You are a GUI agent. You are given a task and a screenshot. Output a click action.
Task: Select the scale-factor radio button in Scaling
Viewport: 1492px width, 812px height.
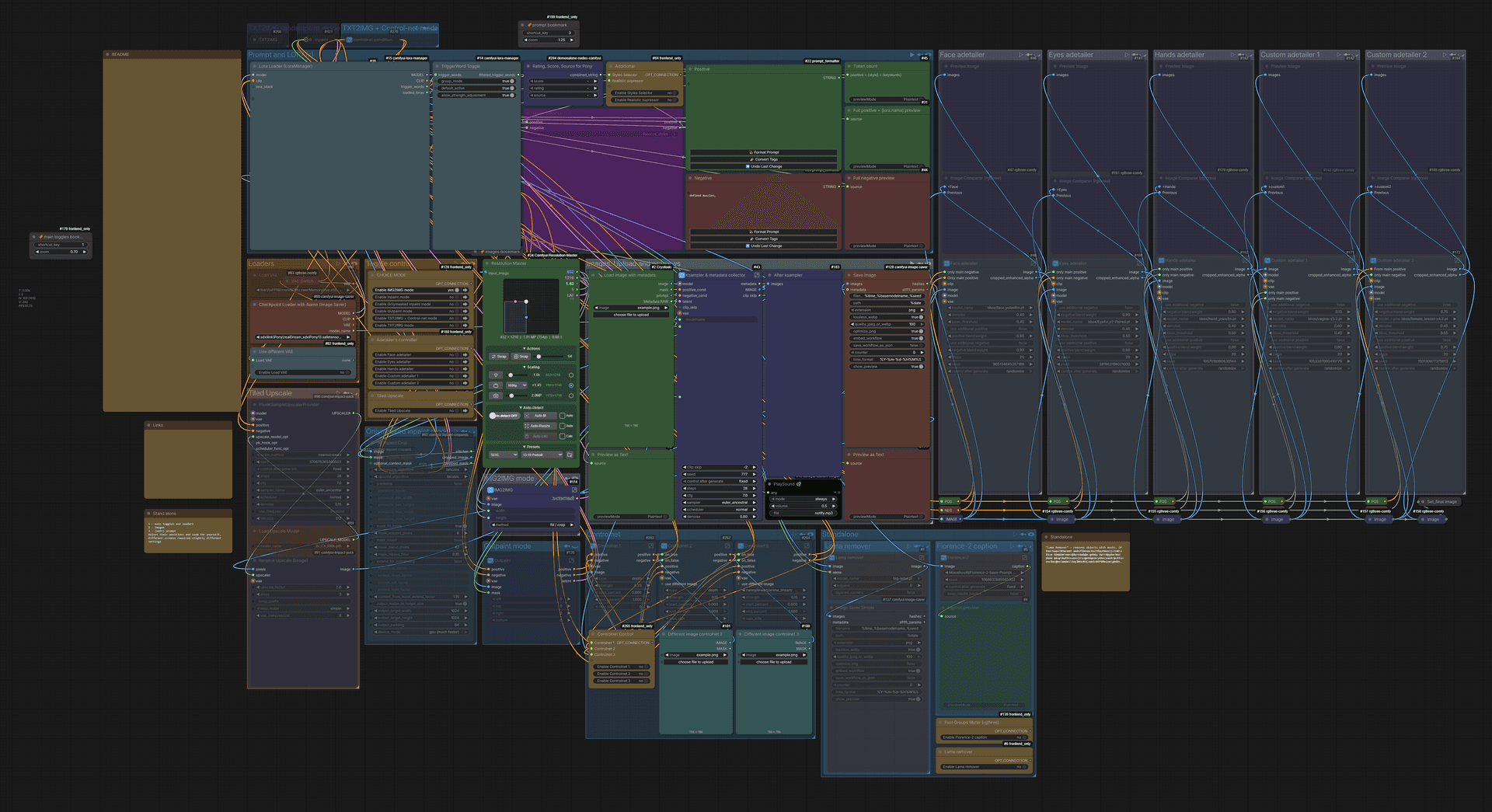click(571, 375)
